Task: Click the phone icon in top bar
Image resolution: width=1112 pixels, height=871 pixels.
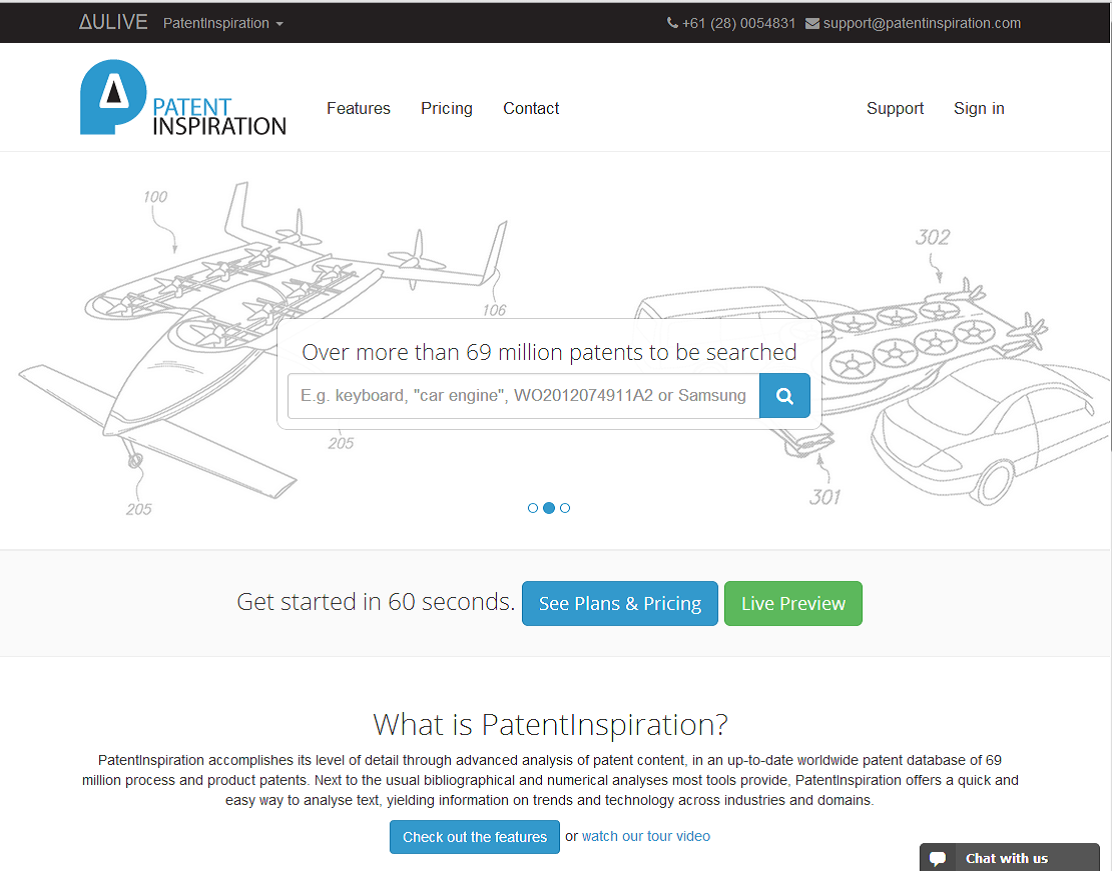Action: (x=672, y=23)
